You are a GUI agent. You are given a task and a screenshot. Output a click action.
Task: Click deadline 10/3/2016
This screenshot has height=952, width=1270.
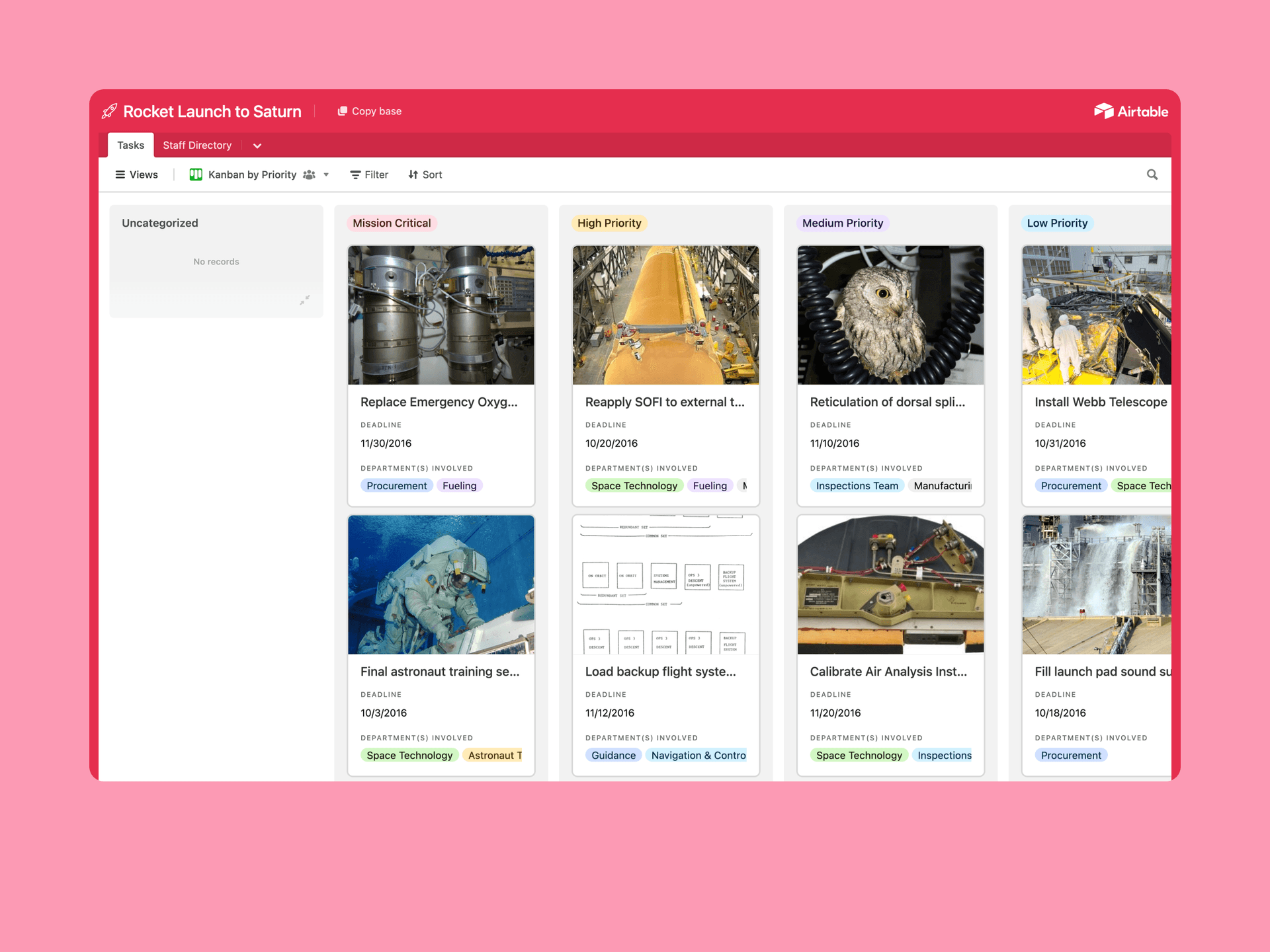tap(384, 713)
